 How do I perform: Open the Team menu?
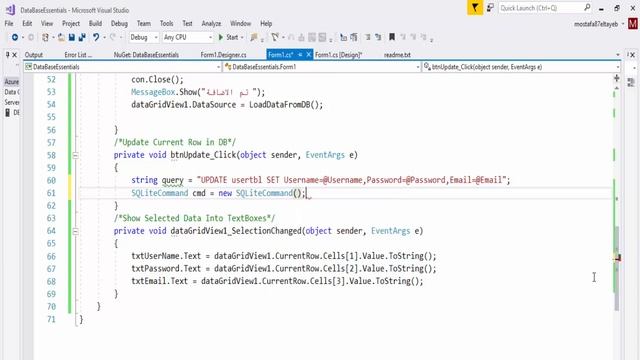[144, 24]
